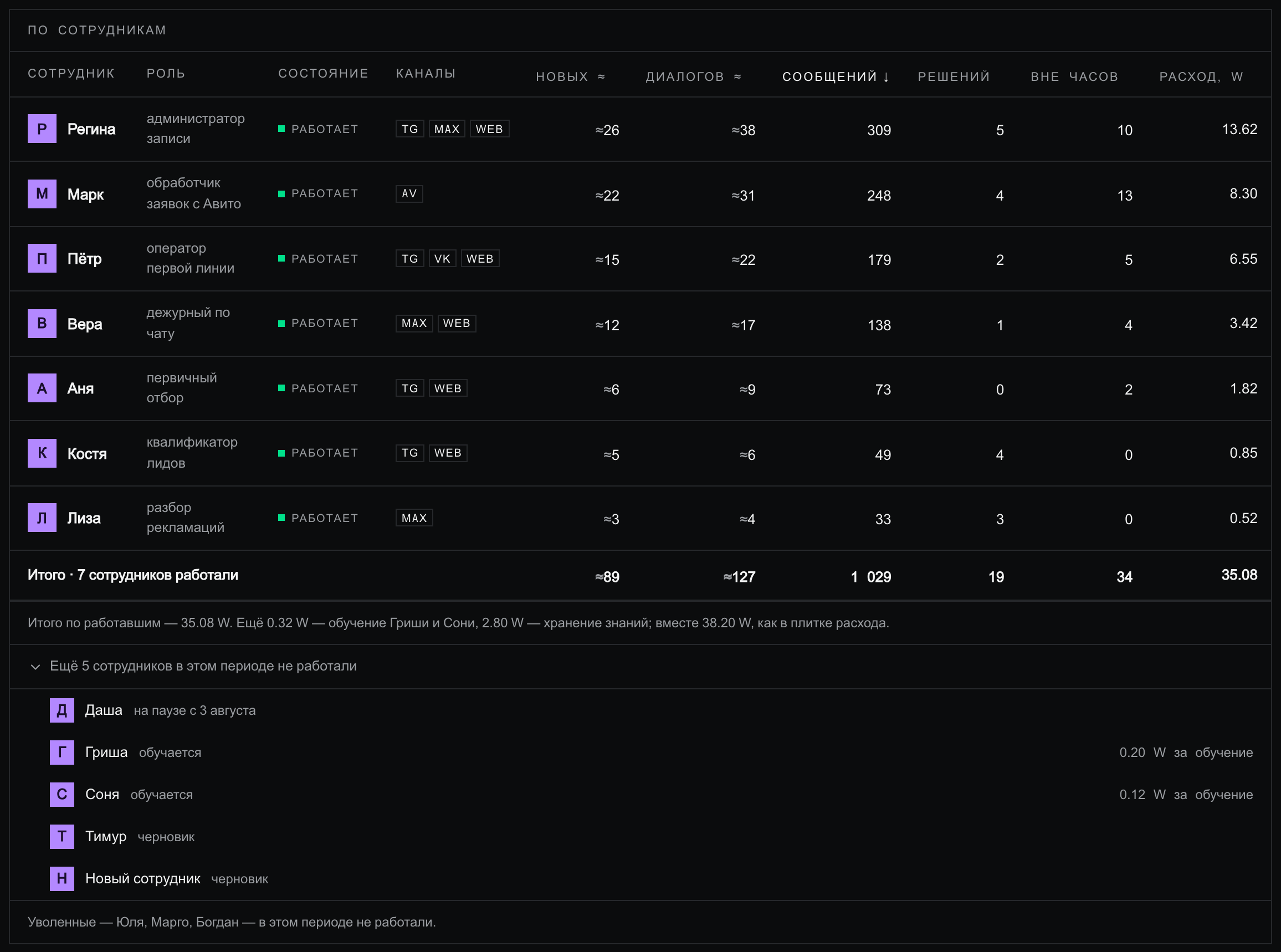Click Пётр's avatar icon

pyautogui.click(x=42, y=258)
